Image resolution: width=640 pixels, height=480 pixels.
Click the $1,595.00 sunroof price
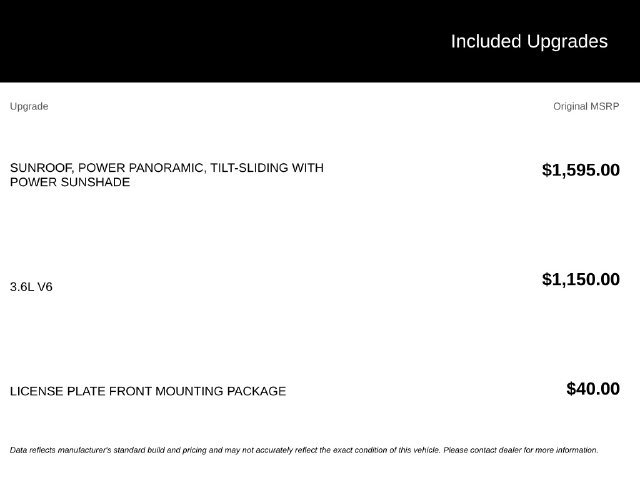(581, 170)
